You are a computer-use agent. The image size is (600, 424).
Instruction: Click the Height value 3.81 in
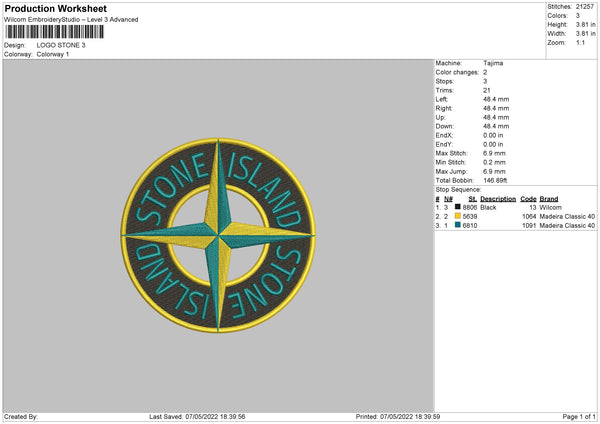[x=585, y=24]
